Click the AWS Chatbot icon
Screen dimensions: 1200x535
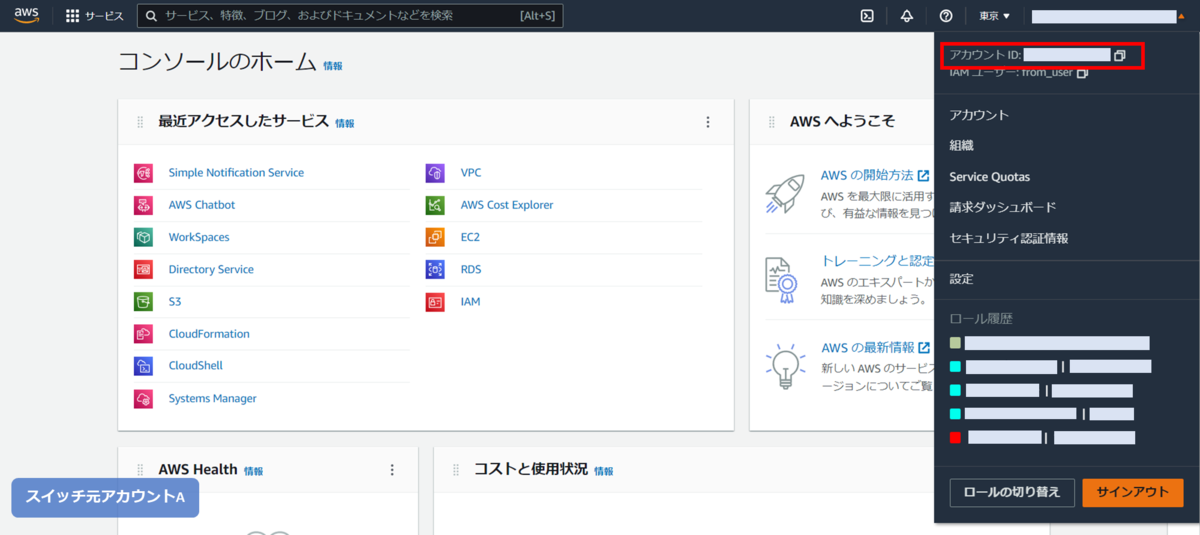(143, 205)
